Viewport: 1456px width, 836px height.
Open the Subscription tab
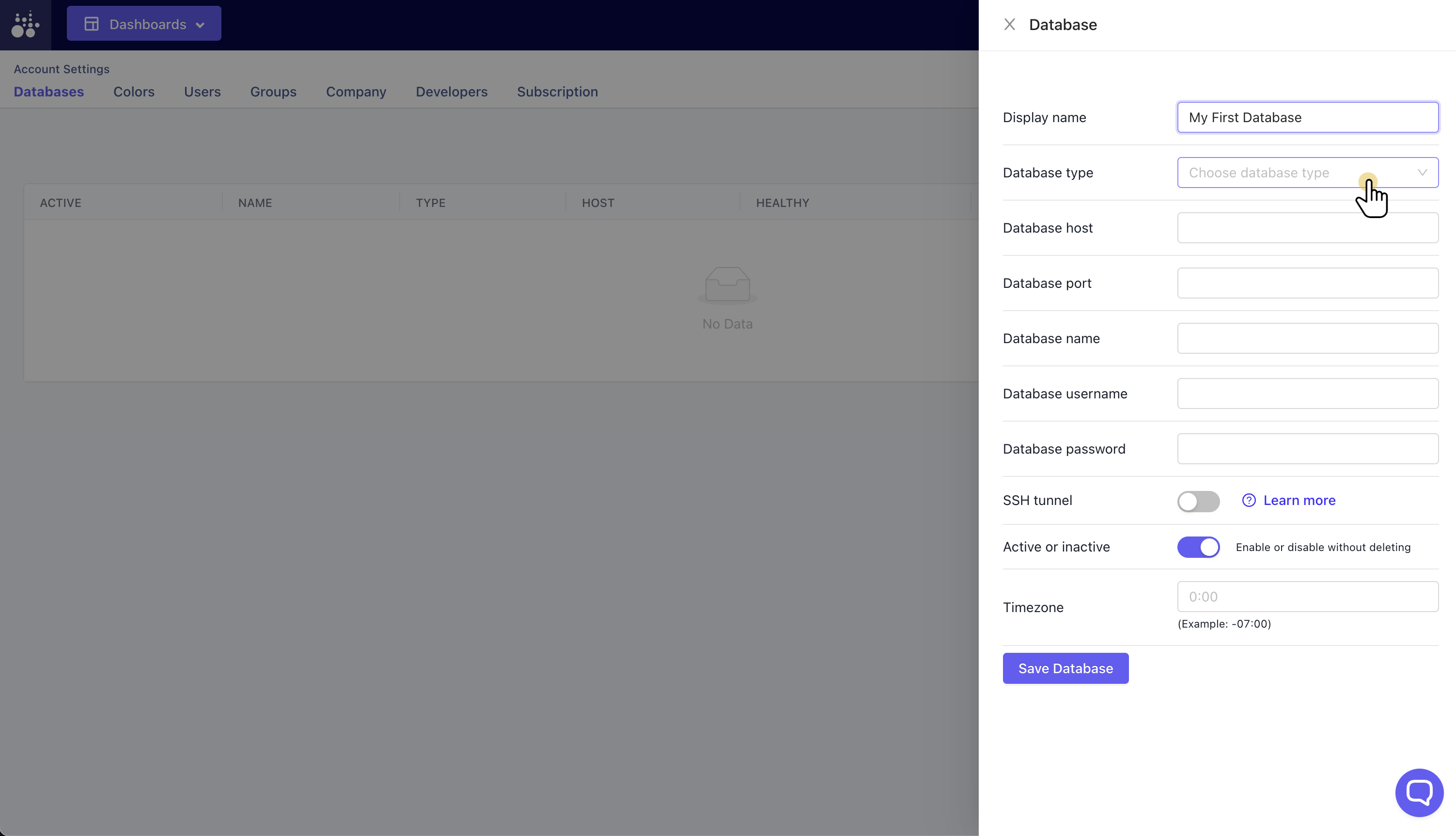tap(557, 92)
